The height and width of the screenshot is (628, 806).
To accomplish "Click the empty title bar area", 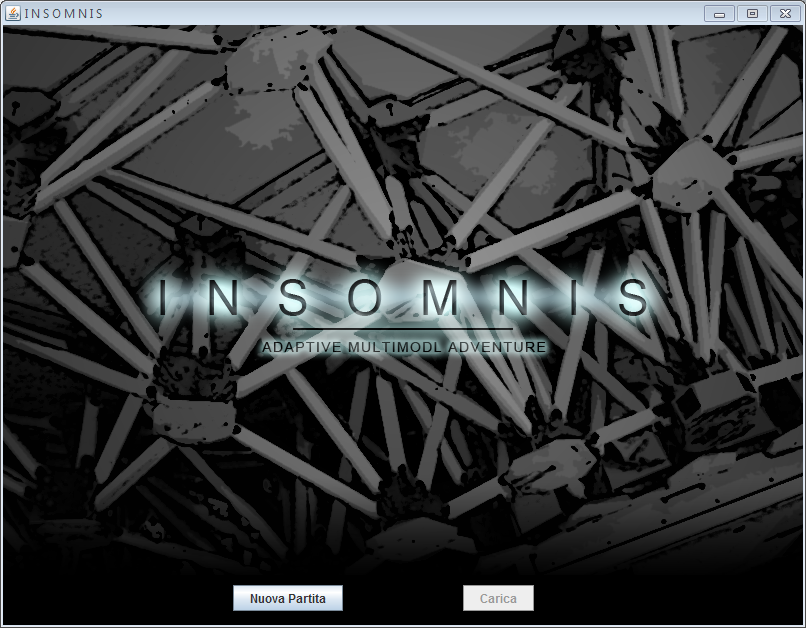I will [x=400, y=13].
